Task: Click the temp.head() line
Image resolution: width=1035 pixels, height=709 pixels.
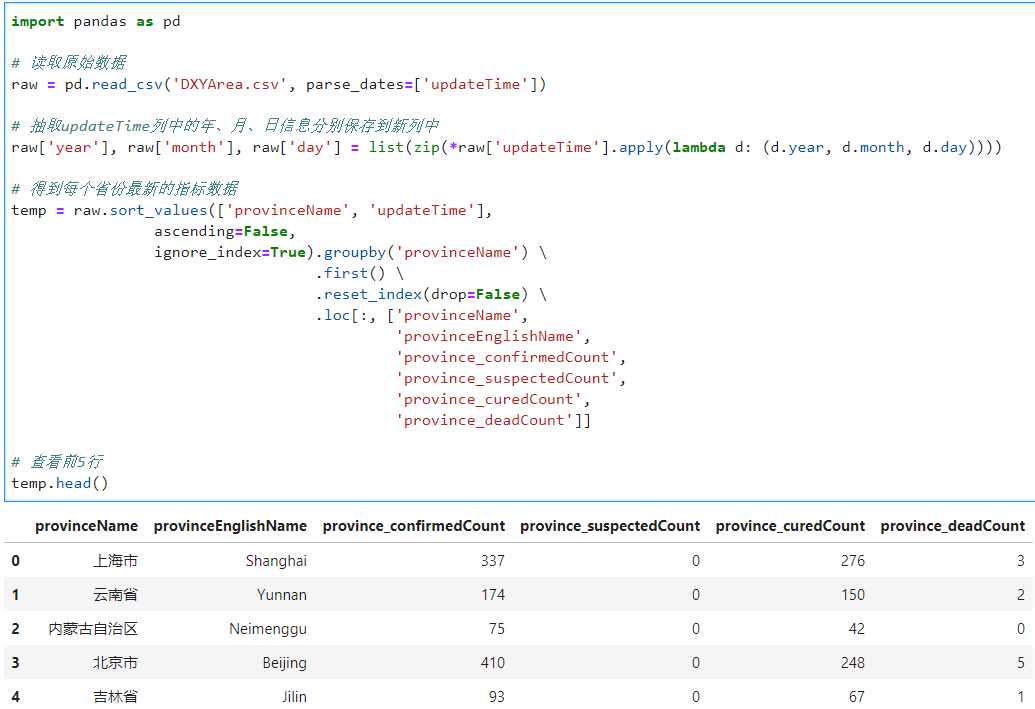Action: pyautogui.click(x=60, y=483)
